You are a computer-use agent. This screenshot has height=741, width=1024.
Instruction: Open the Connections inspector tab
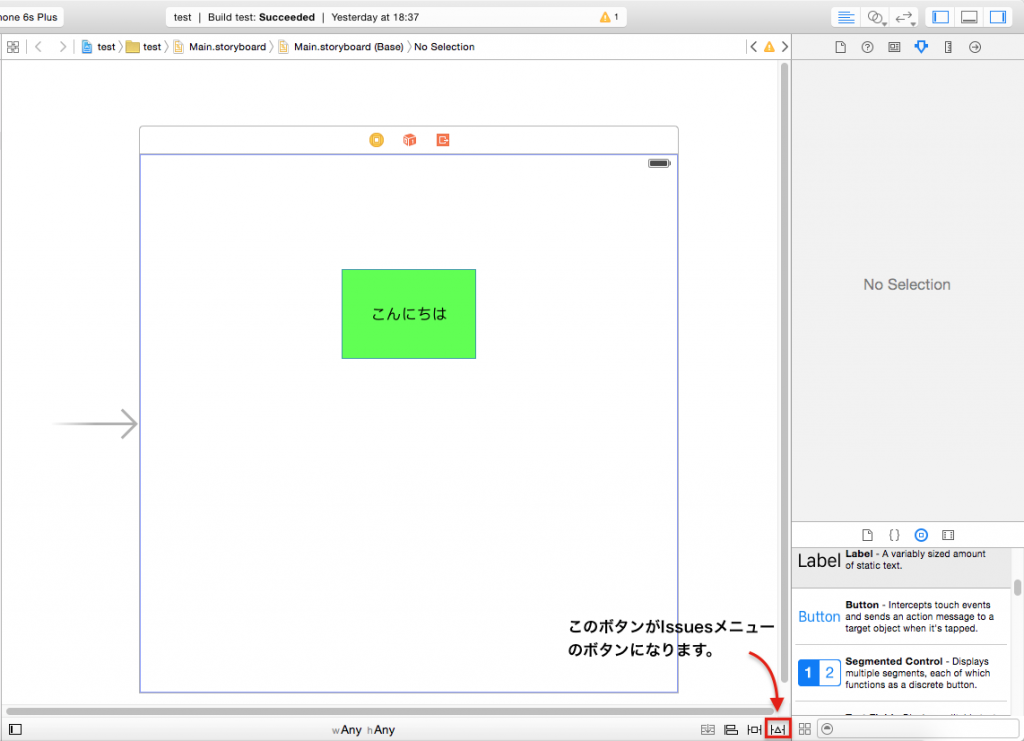tap(975, 47)
